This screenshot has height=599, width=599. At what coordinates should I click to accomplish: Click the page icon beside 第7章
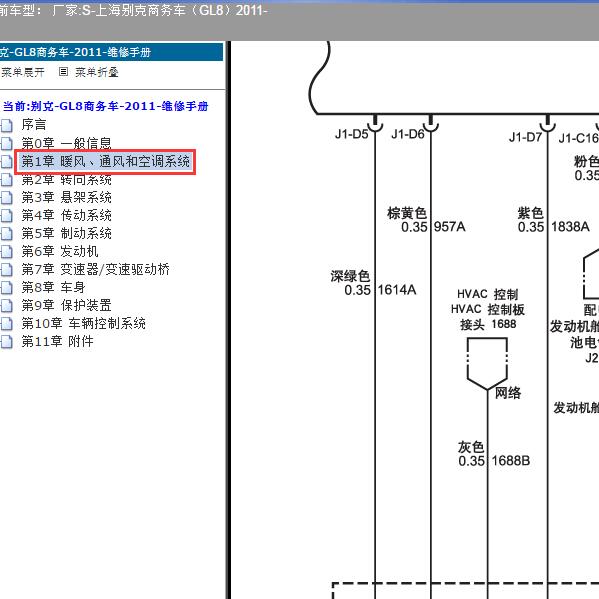(x=6, y=269)
